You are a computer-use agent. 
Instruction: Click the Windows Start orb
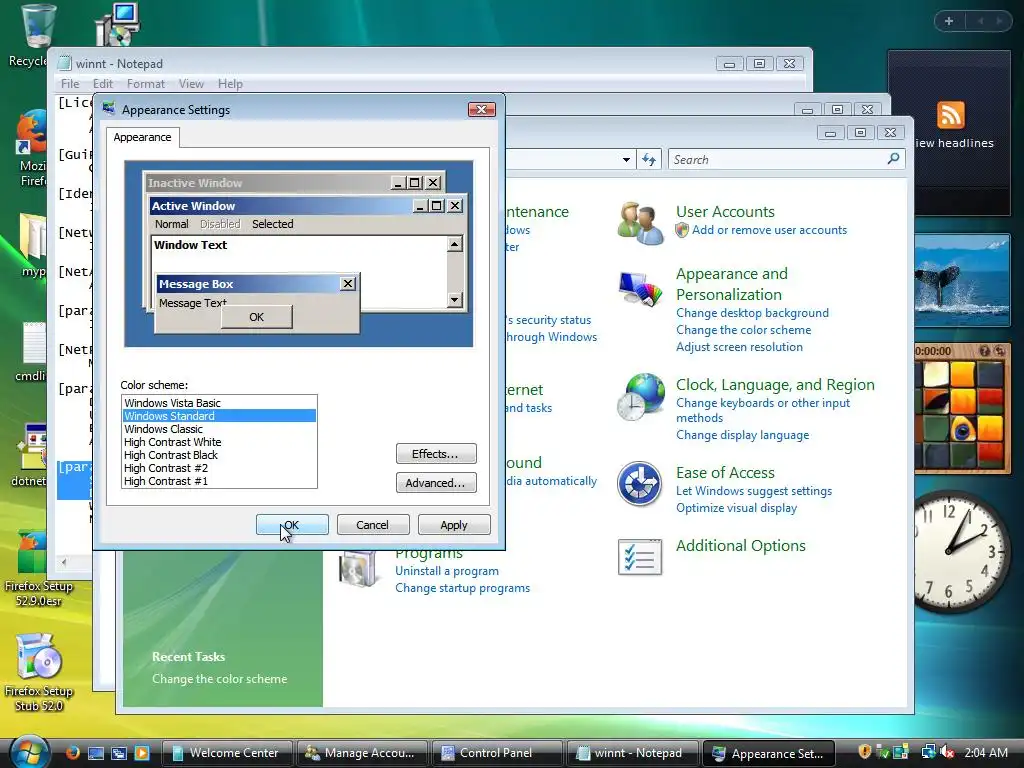pos(28,752)
